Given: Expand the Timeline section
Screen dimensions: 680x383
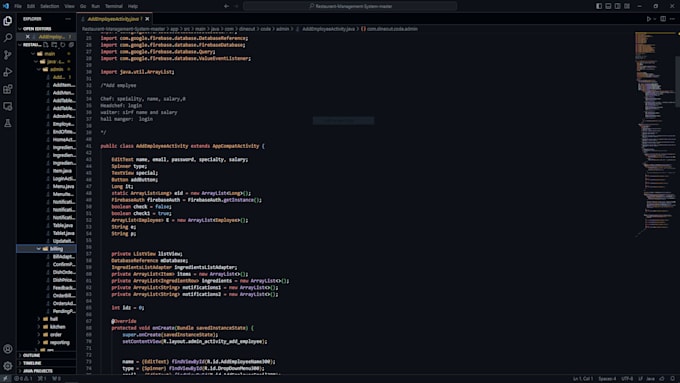Looking at the screenshot, I should point(47,363).
